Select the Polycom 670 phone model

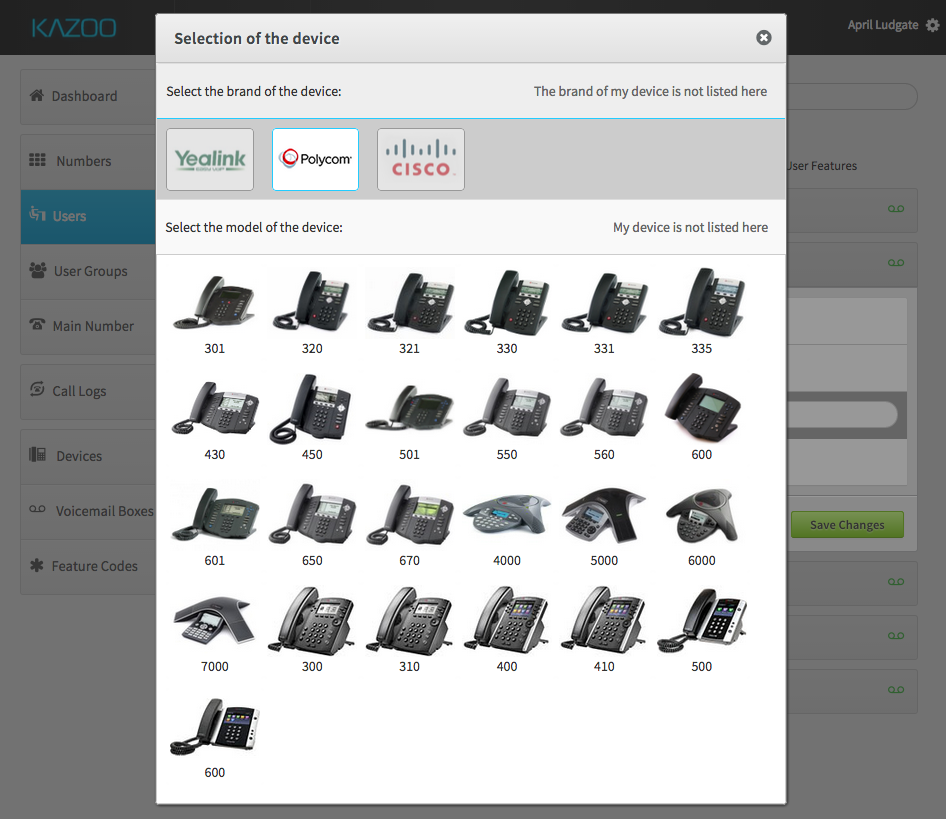pos(409,524)
